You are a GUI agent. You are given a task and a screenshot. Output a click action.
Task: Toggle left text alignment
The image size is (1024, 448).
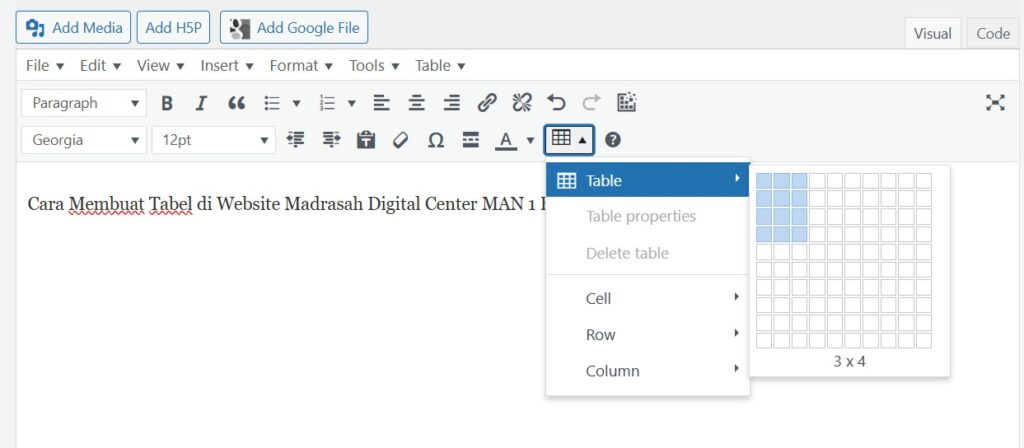click(x=381, y=103)
